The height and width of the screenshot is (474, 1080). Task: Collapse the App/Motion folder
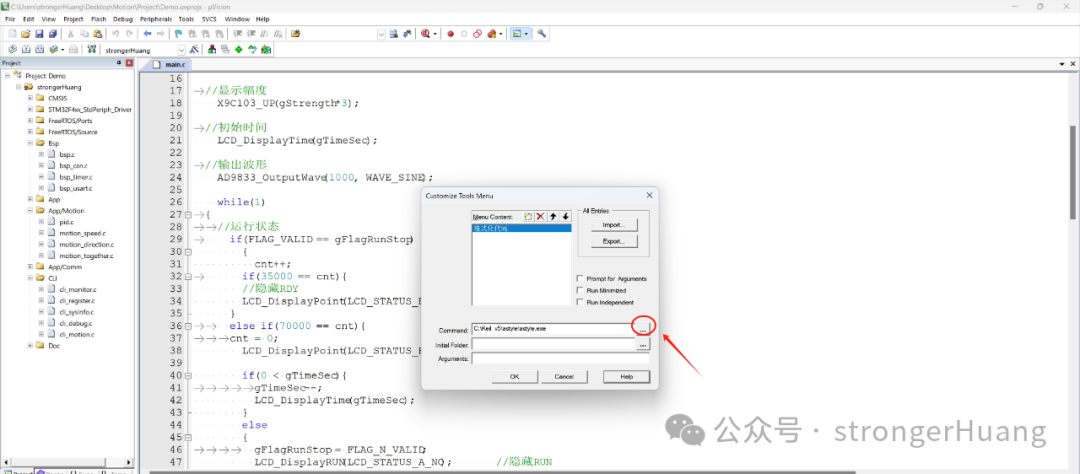point(30,211)
